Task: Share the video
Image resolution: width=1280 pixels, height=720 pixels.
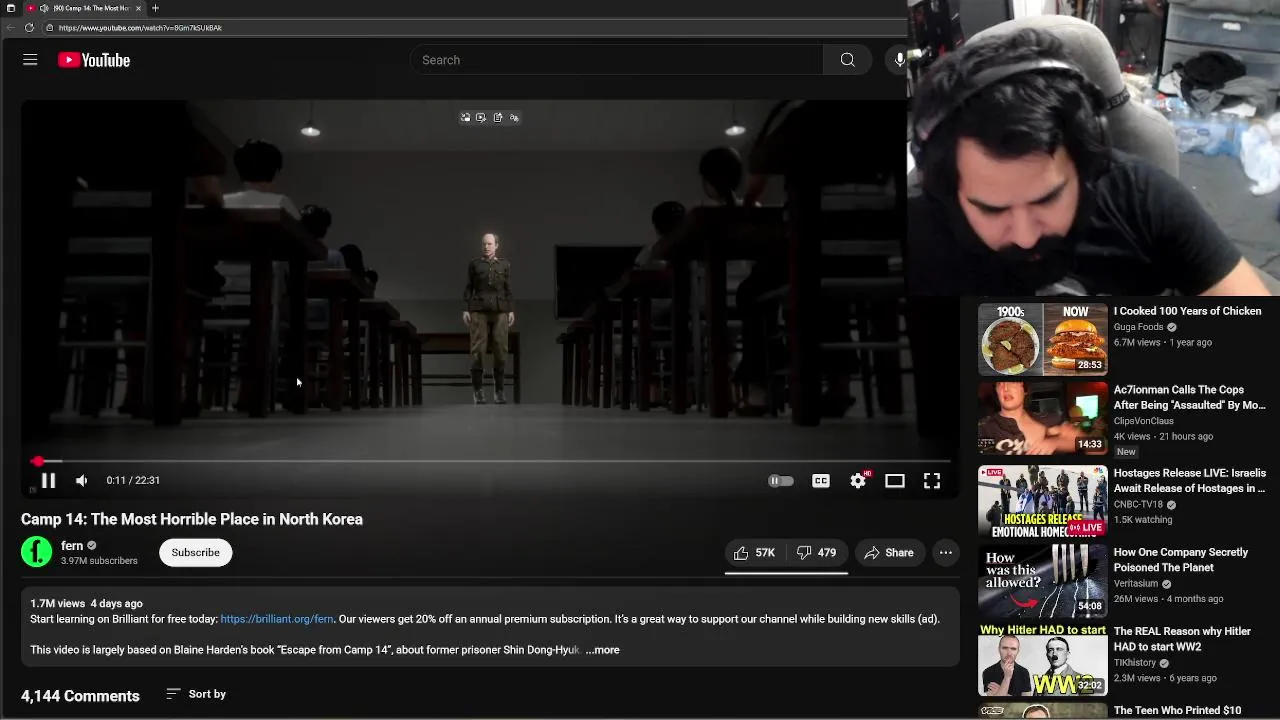Action: 889,553
